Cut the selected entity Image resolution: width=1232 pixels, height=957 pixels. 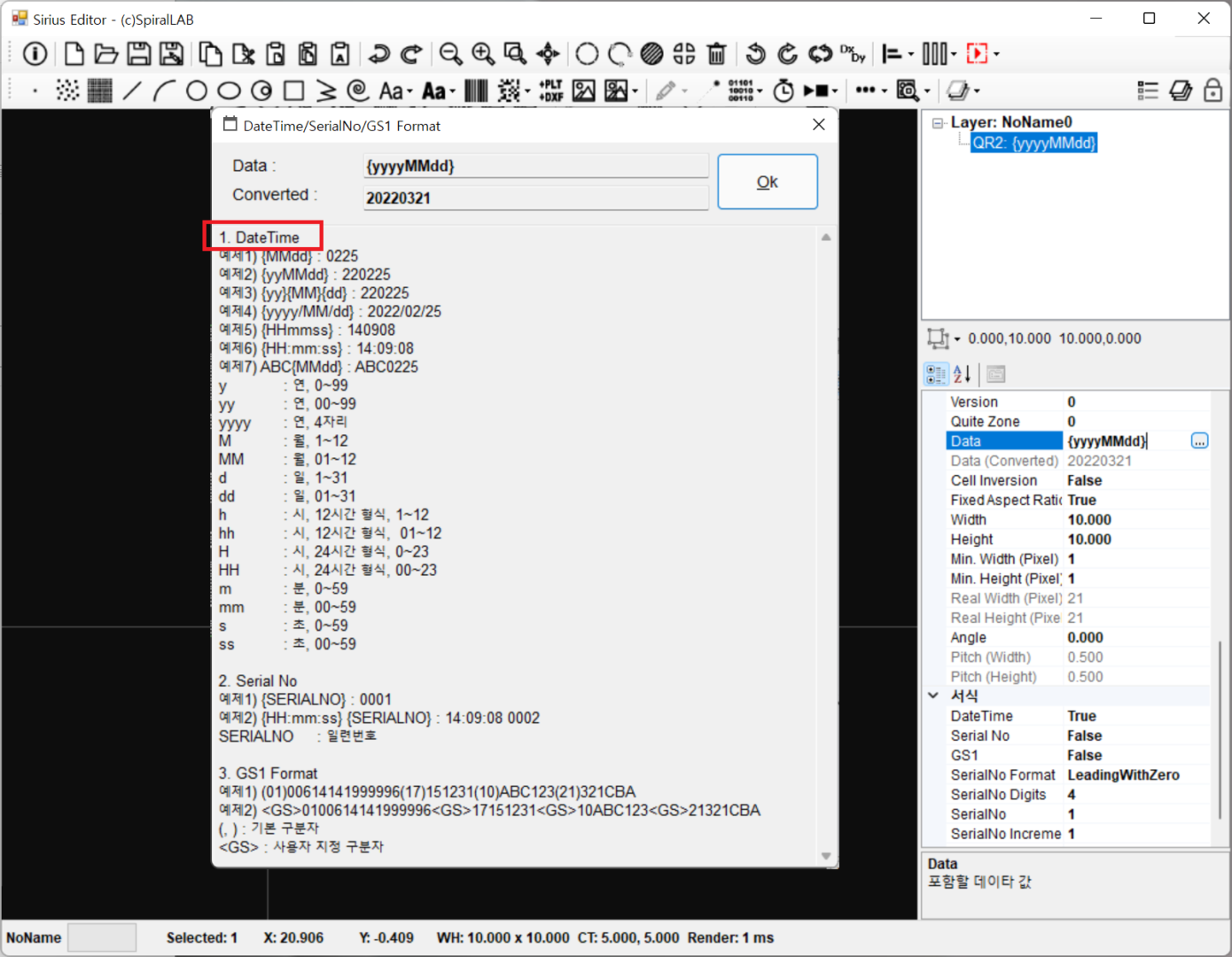(243, 54)
